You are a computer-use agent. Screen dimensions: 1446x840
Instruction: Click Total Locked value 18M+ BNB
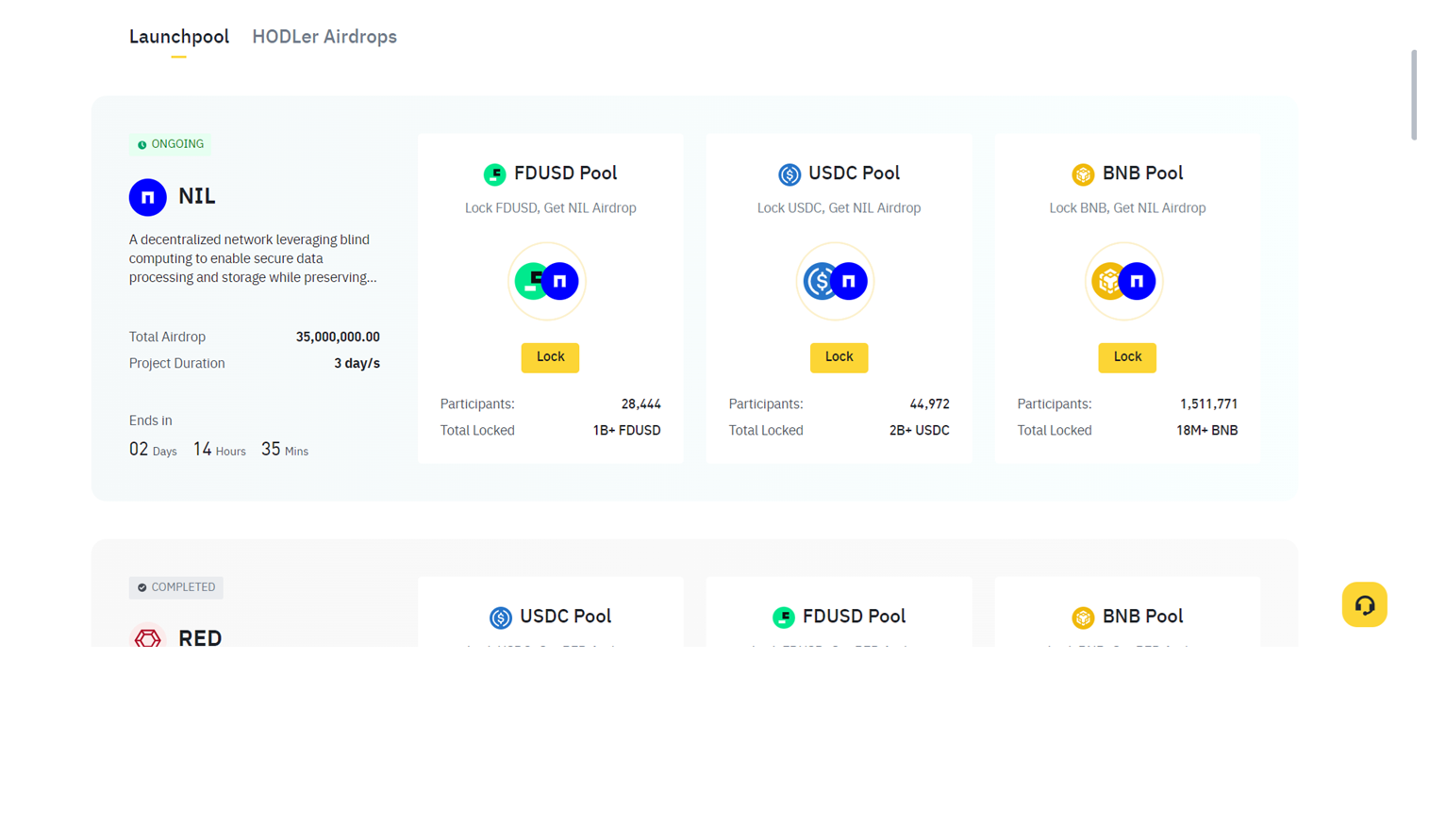coord(1207,431)
